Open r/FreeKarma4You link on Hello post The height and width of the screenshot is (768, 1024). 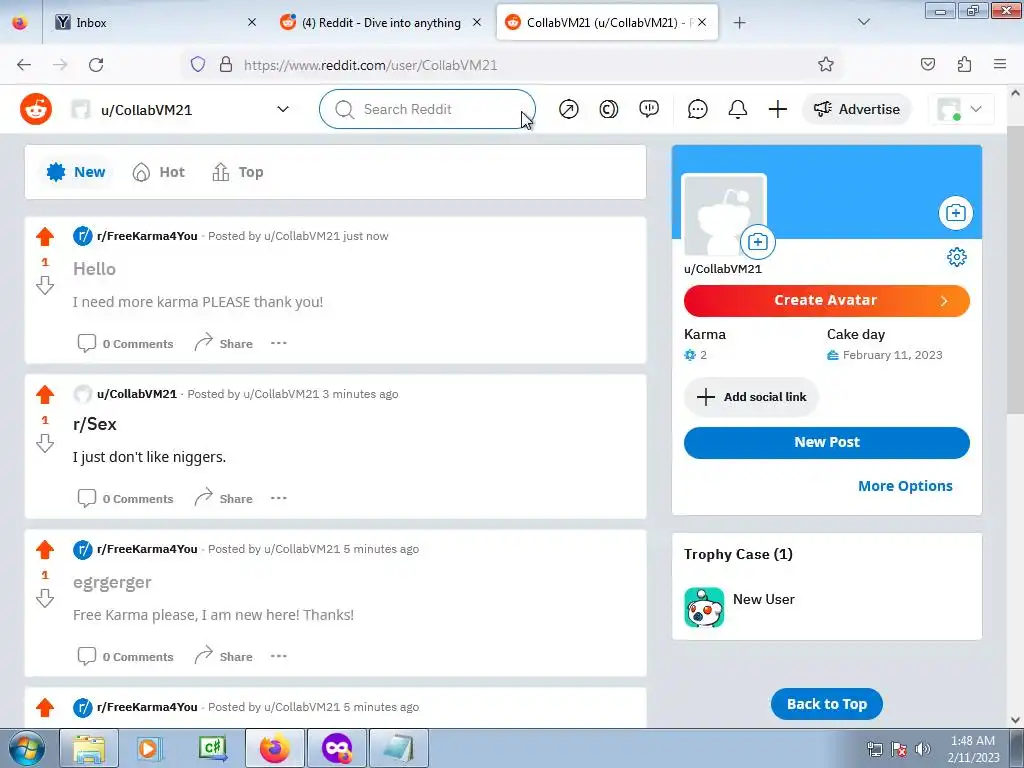147,236
